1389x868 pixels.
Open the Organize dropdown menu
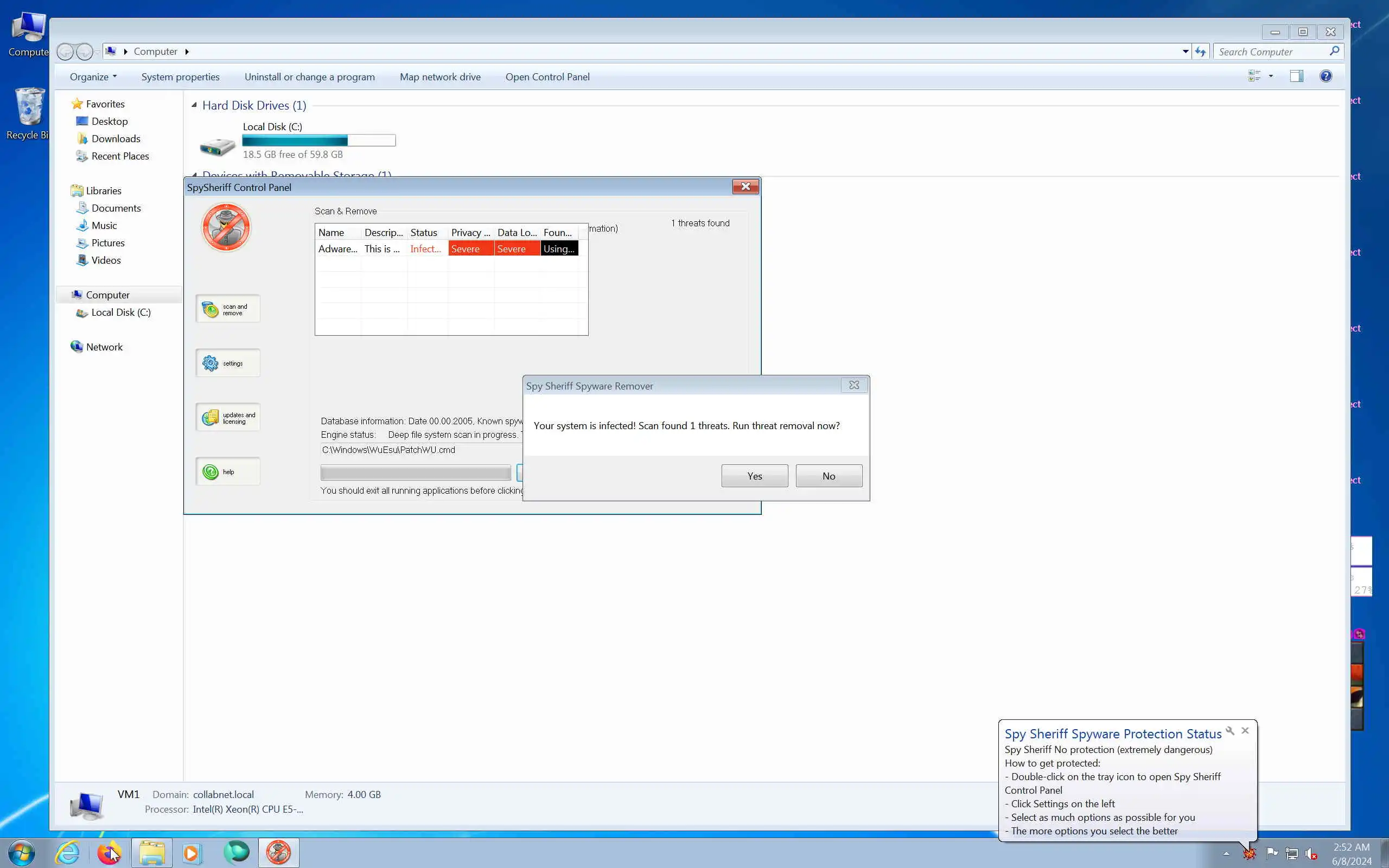[x=93, y=77]
